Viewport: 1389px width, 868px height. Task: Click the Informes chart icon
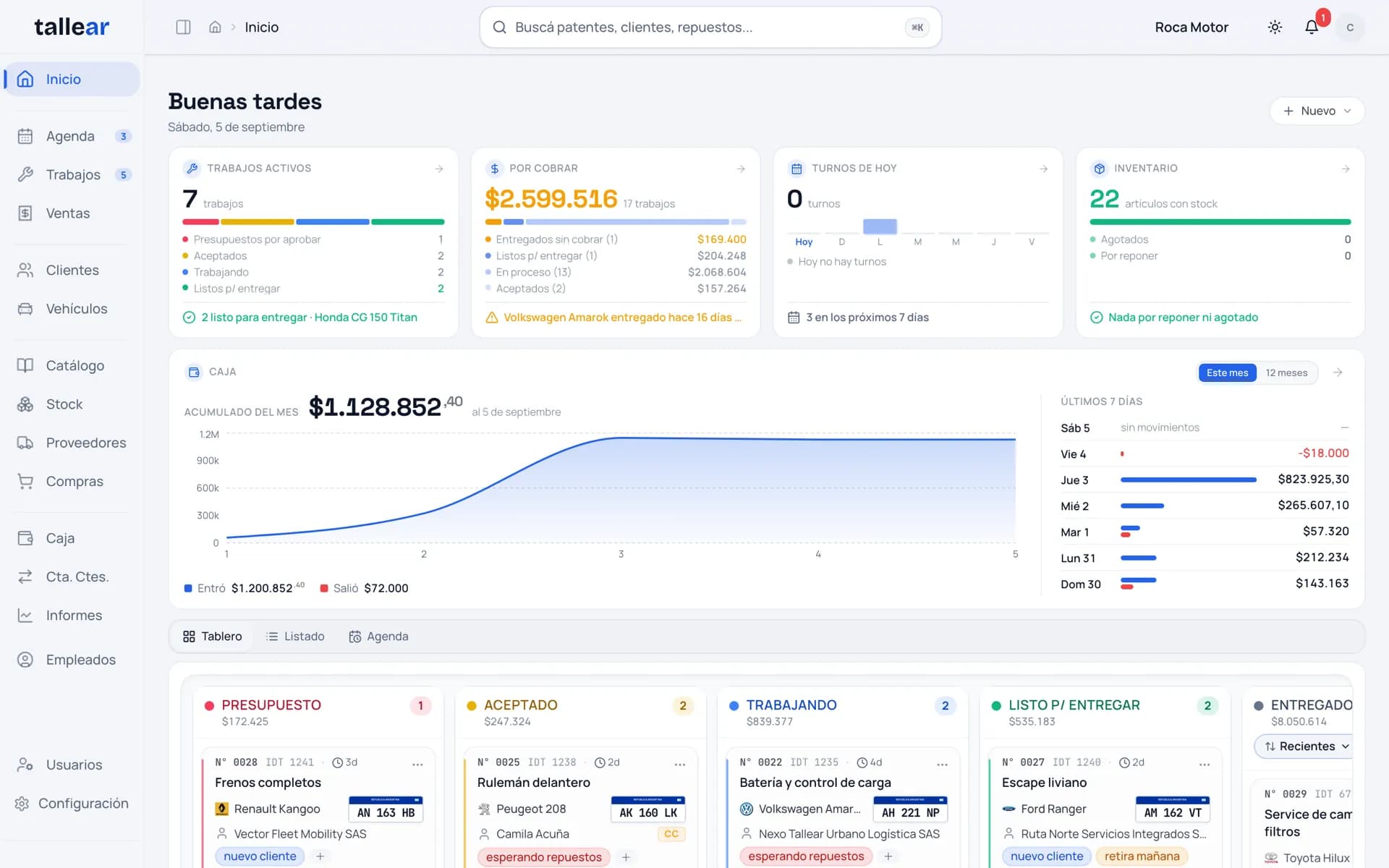pos(25,616)
